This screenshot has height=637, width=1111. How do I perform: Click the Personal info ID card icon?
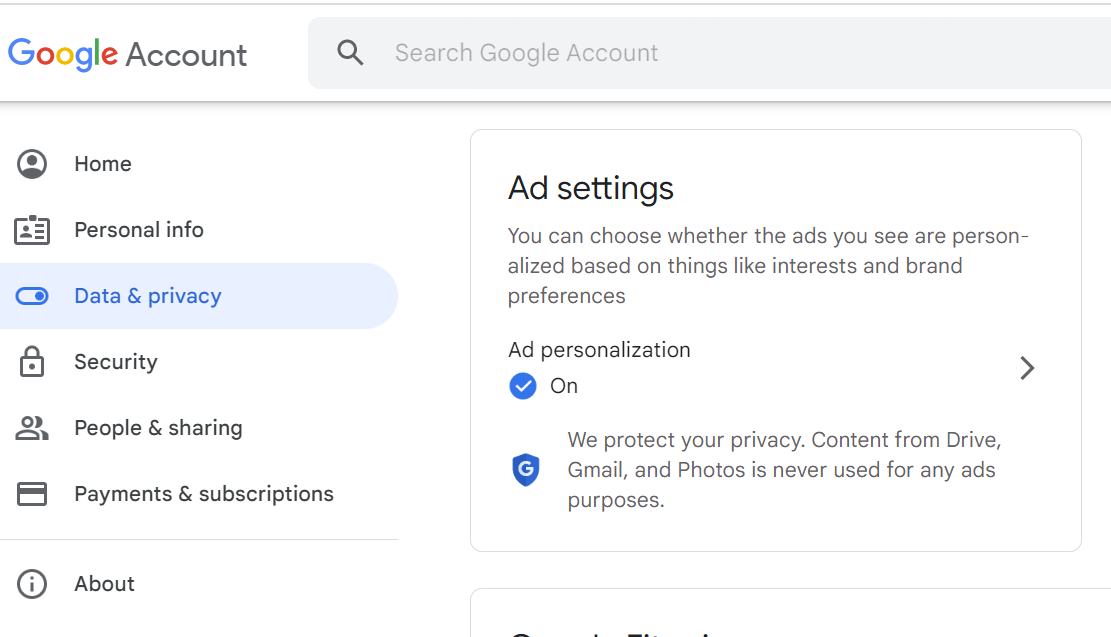(x=32, y=230)
